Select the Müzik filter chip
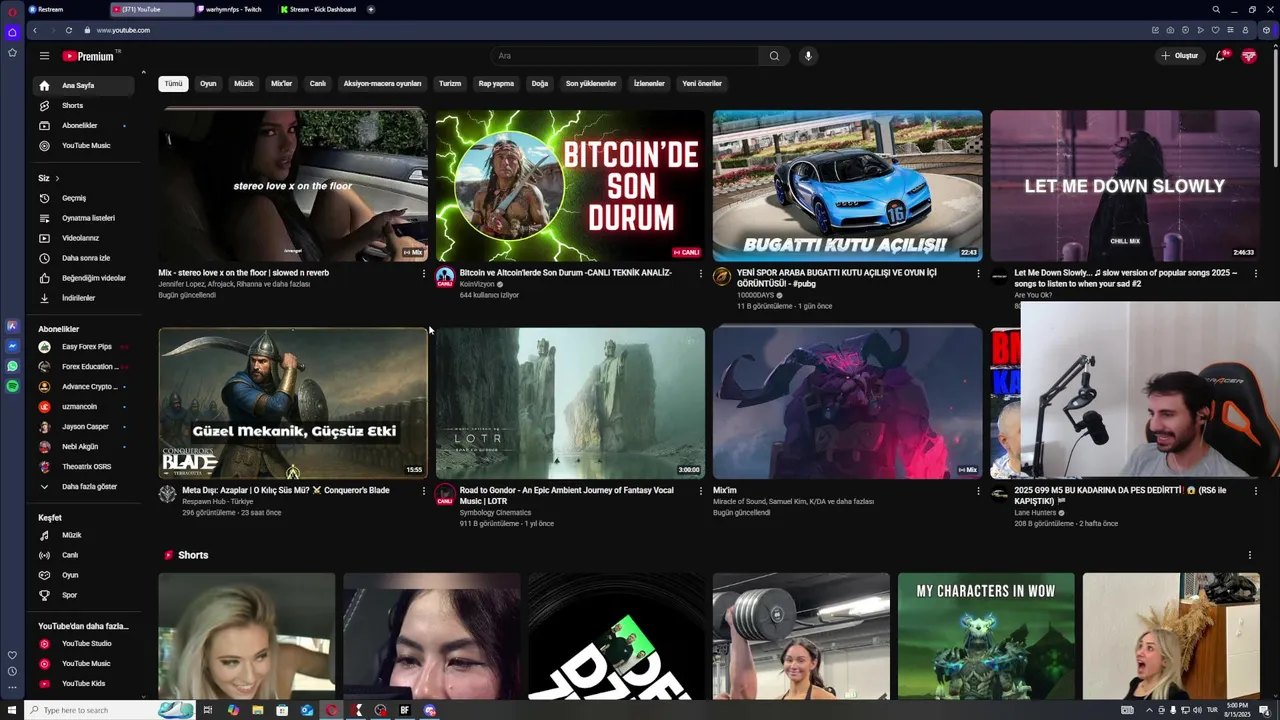 (244, 84)
